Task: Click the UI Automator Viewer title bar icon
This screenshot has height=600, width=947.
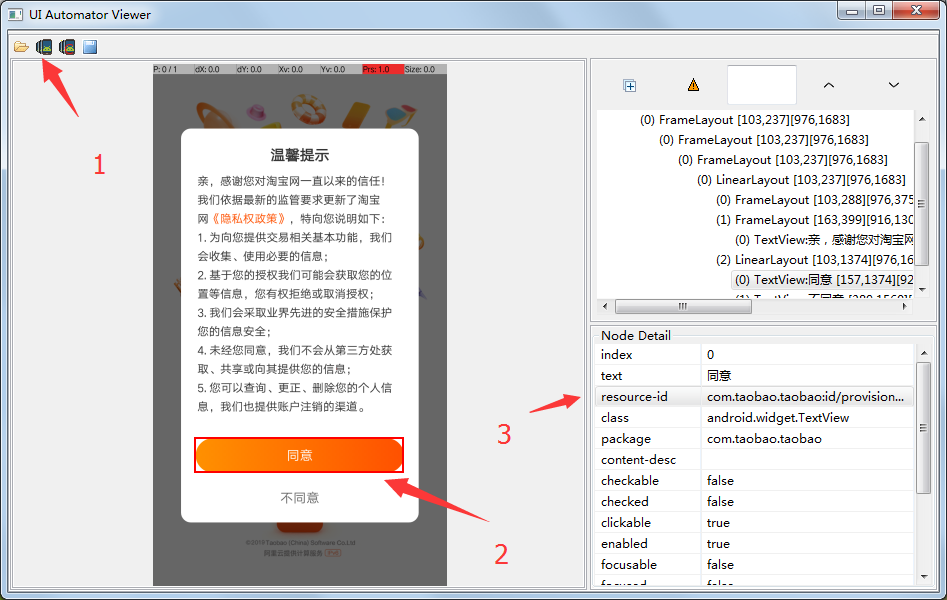Action: pyautogui.click(x=16, y=15)
